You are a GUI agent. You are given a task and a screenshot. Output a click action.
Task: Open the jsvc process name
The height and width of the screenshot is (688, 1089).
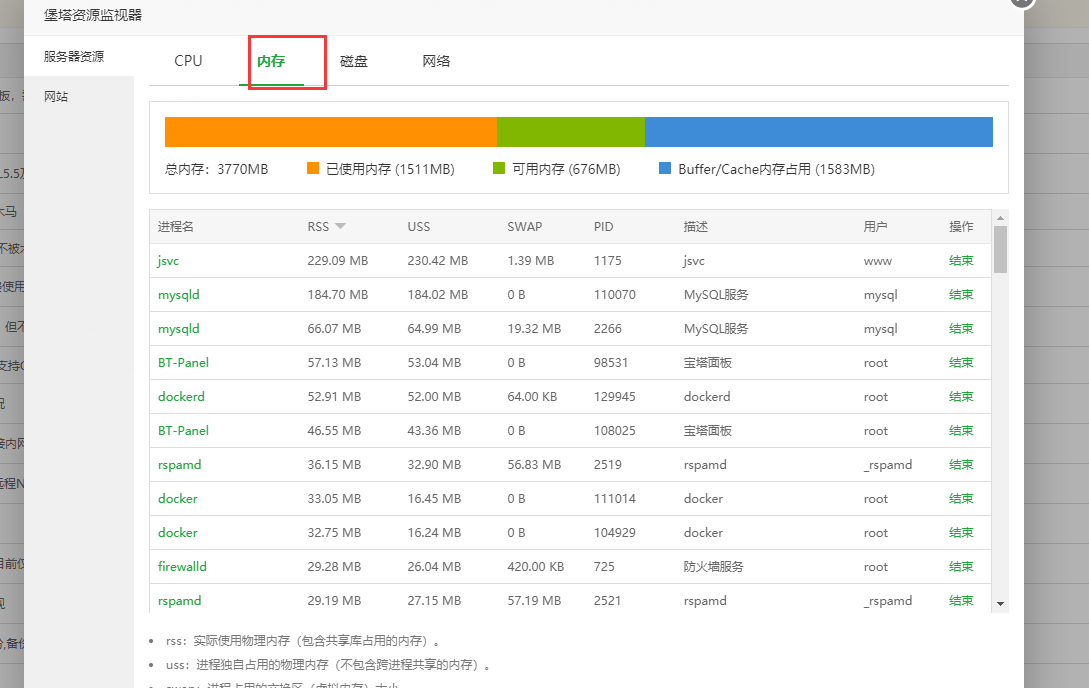coord(168,261)
